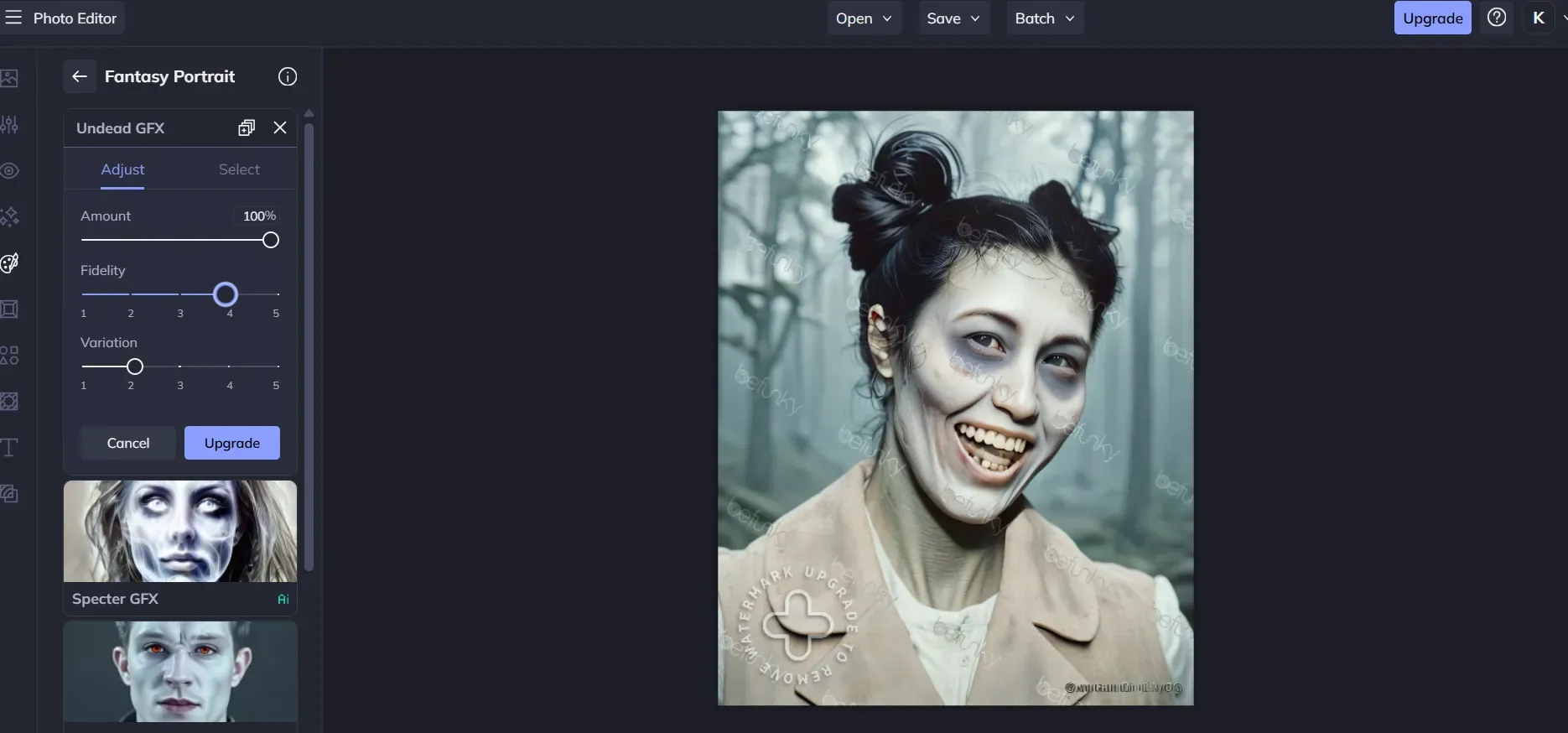Open the Edit sliders sidebar icon
This screenshot has height=733, width=1568.
coord(9,125)
